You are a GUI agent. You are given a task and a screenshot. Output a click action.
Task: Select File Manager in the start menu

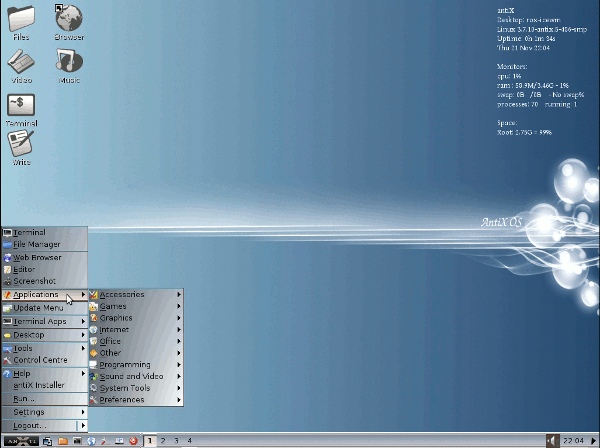(x=45, y=244)
